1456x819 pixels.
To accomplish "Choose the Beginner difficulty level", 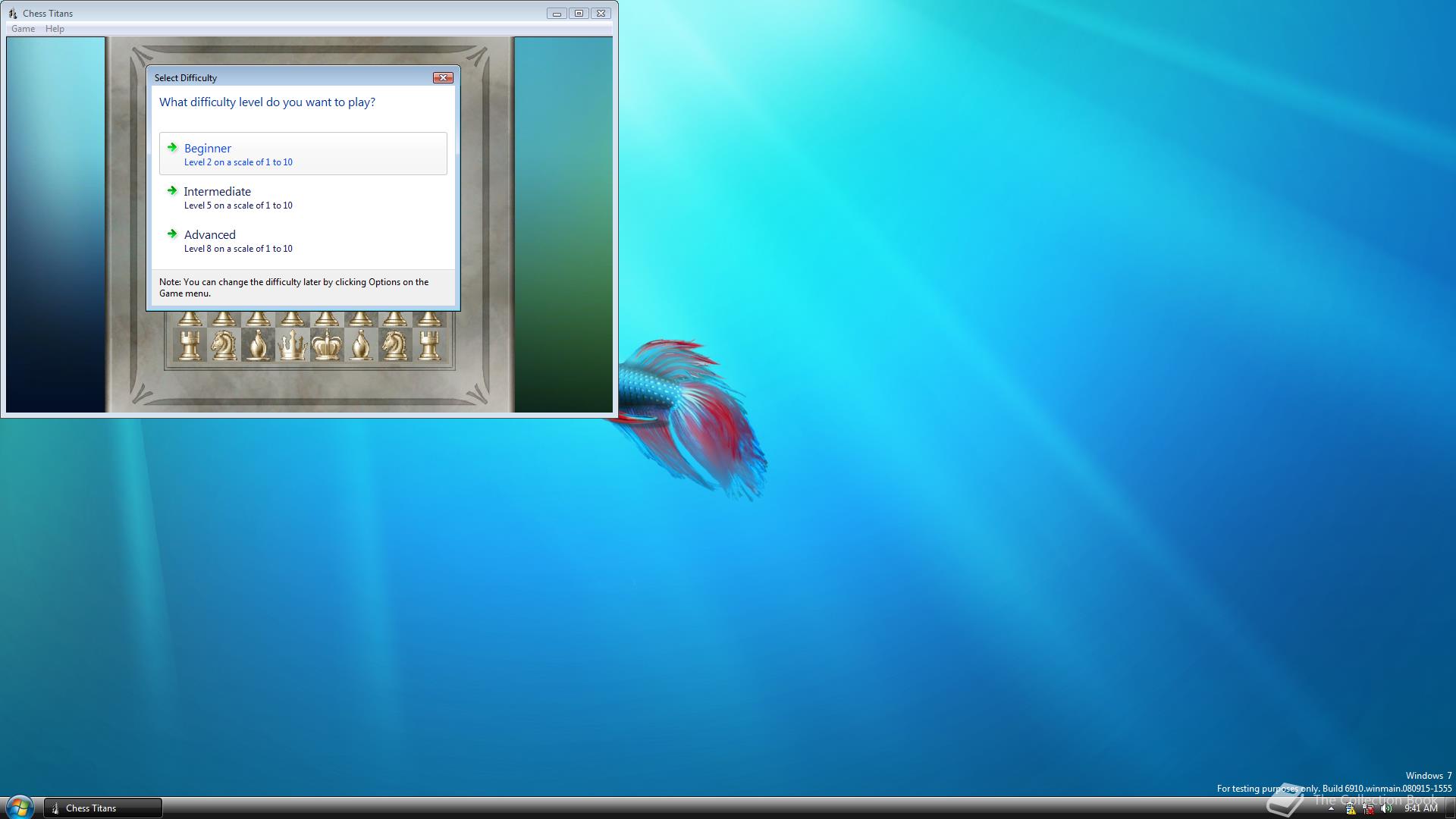I will [303, 154].
